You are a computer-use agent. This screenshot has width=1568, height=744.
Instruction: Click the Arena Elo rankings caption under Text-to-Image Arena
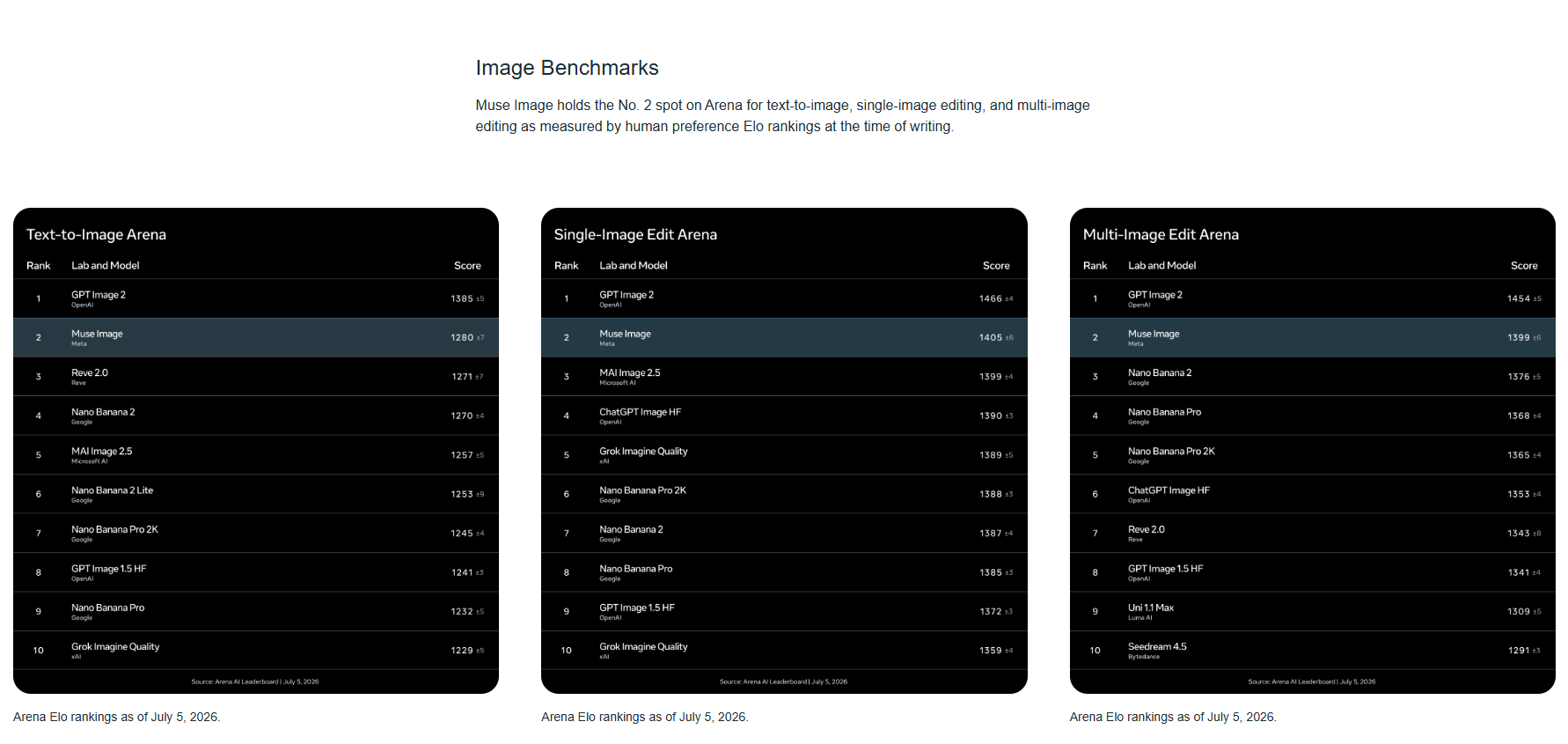(117, 717)
